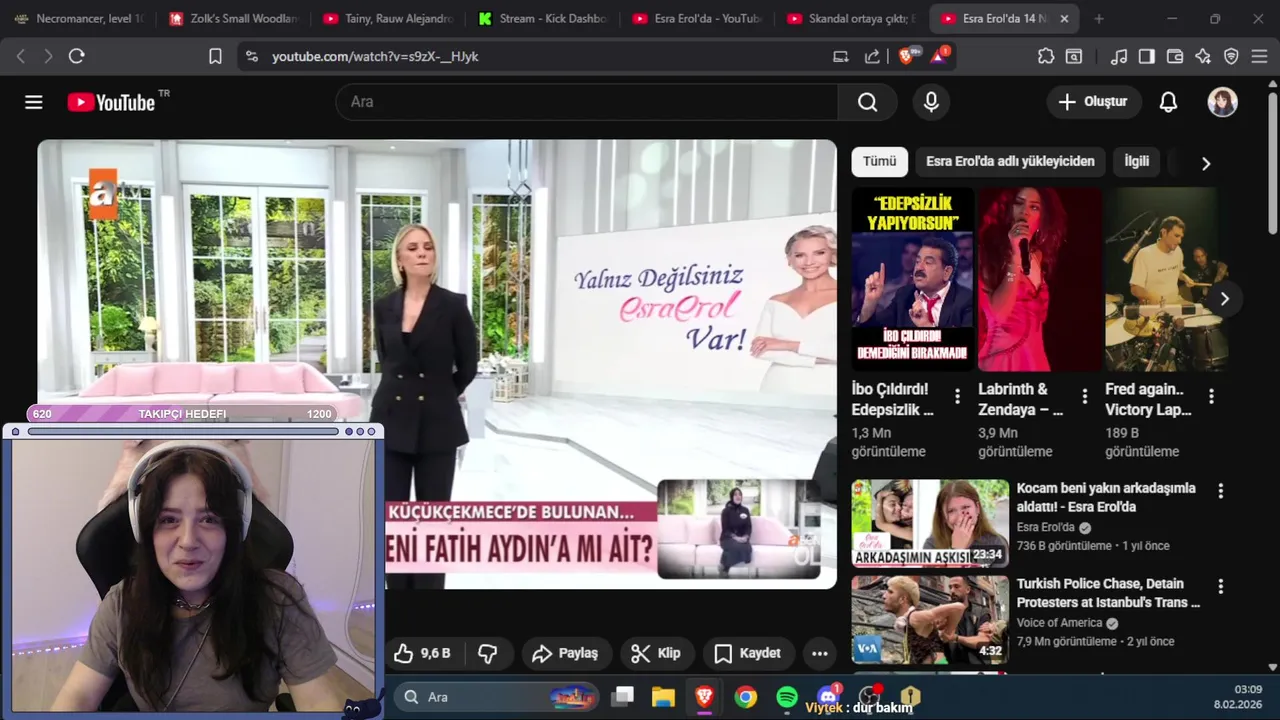Viewport: 1280px width, 720px height.
Task: Click the YouTube search field Ara
Action: pos(586,102)
